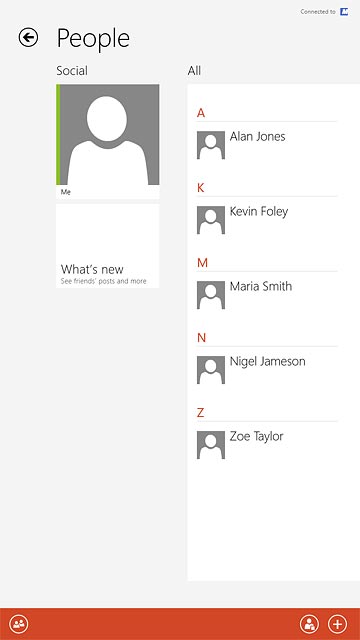Image resolution: width=360 pixels, height=640 pixels.
Task: Open the Facebook connected account icon
Action: coord(344,11)
